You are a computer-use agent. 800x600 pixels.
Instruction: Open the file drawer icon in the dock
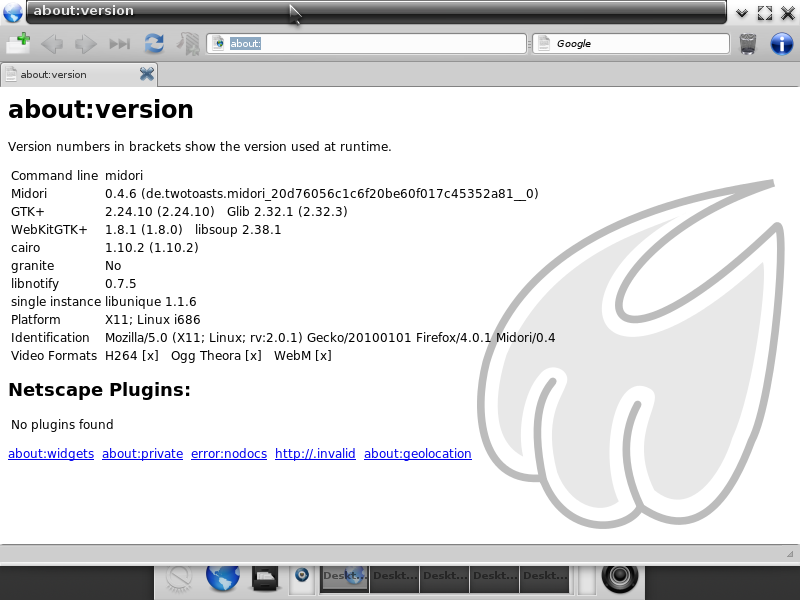pos(265,578)
